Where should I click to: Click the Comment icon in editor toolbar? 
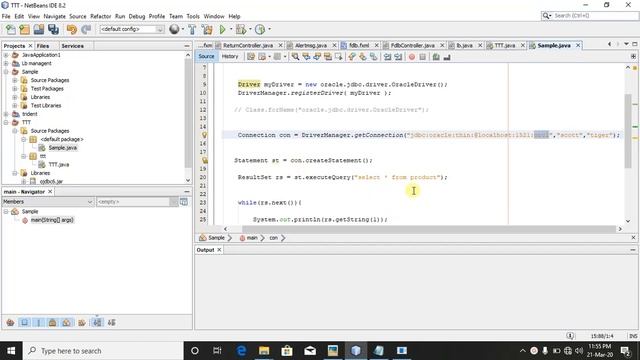click(x=436, y=57)
